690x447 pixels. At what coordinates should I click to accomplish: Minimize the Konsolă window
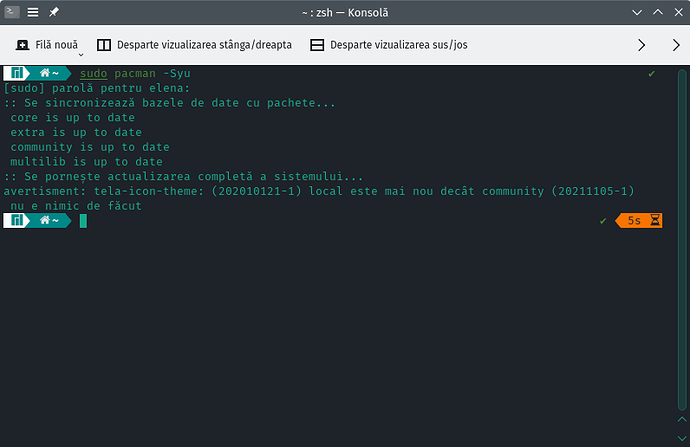click(637, 12)
